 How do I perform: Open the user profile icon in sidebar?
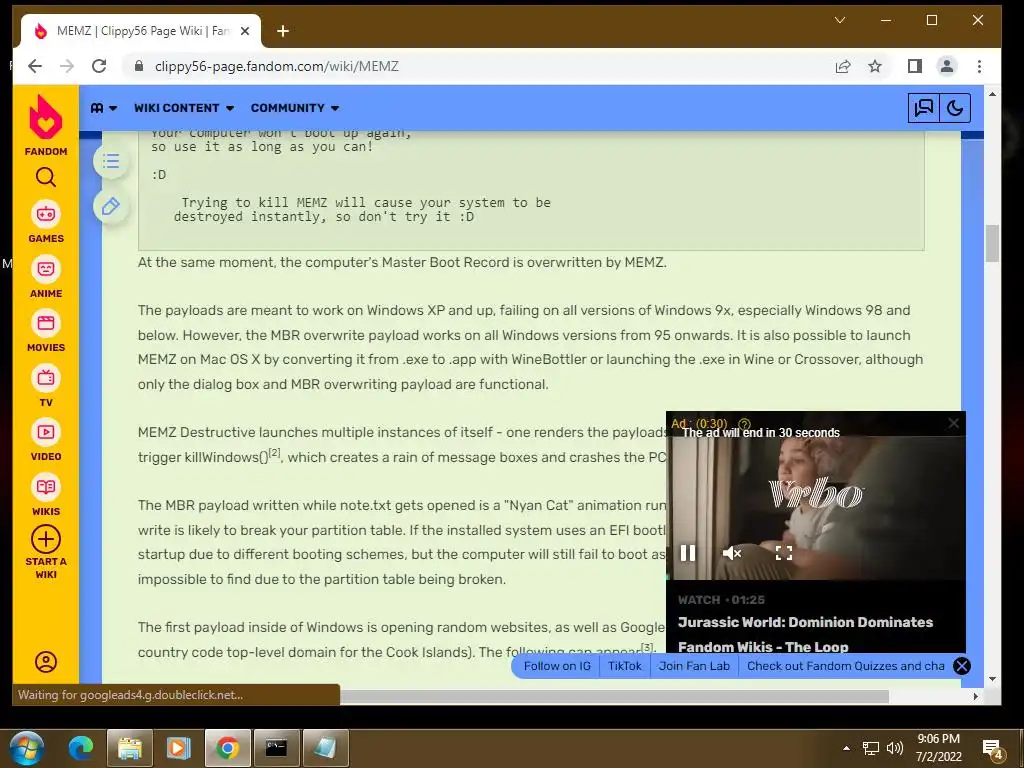46,662
